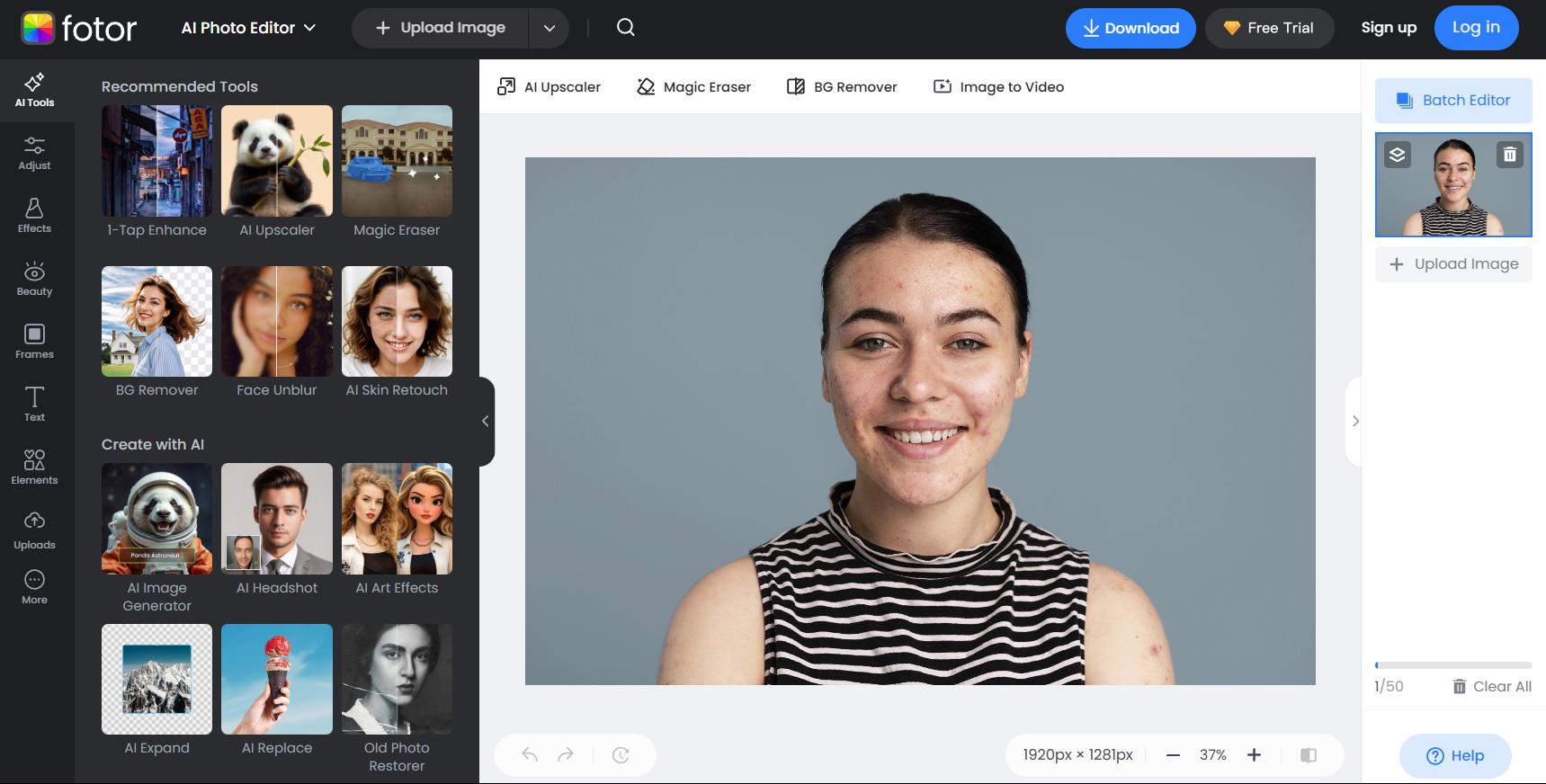Zoom in with the plus icon

1254,755
